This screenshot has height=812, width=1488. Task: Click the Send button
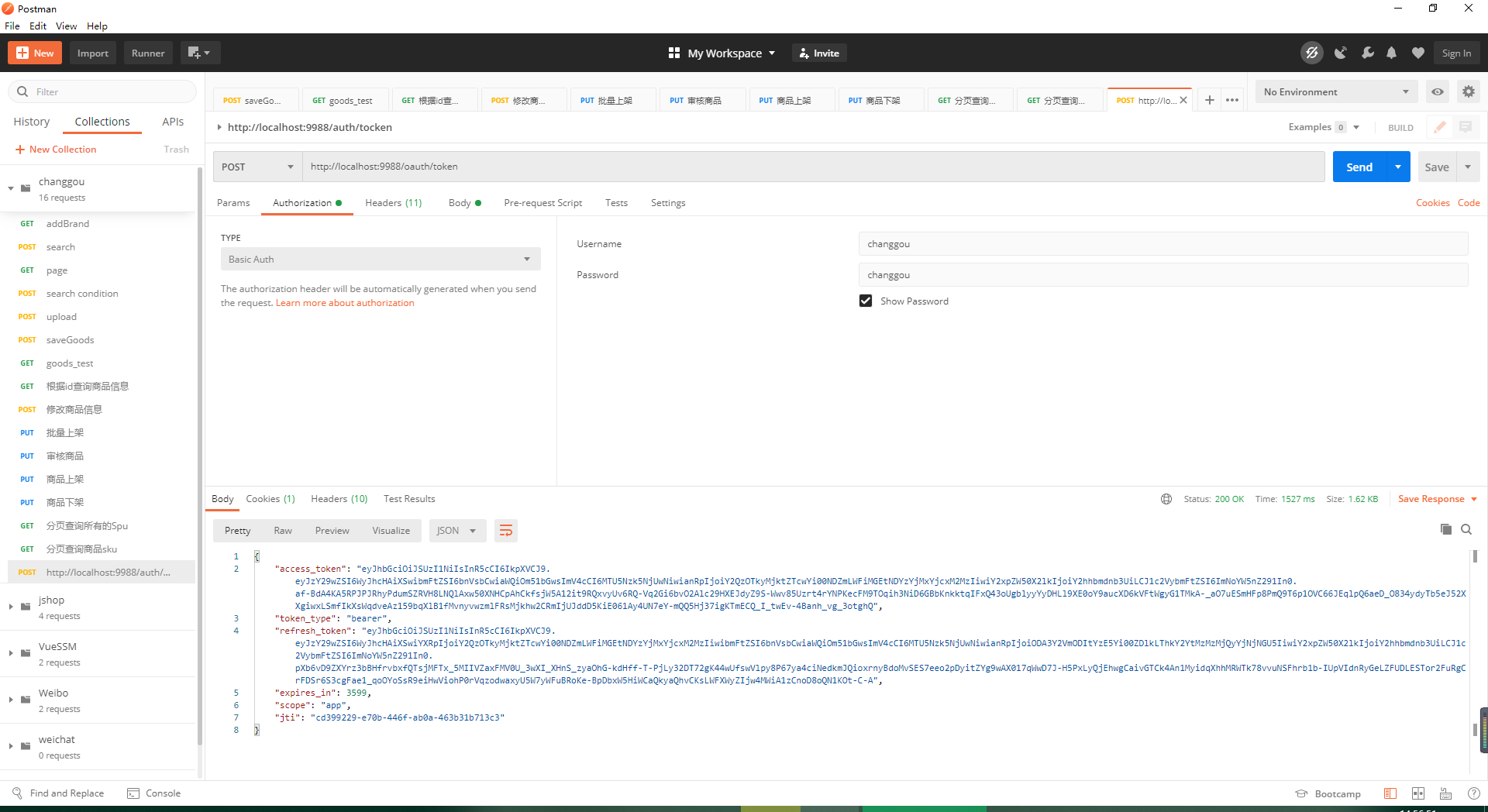coord(1359,167)
